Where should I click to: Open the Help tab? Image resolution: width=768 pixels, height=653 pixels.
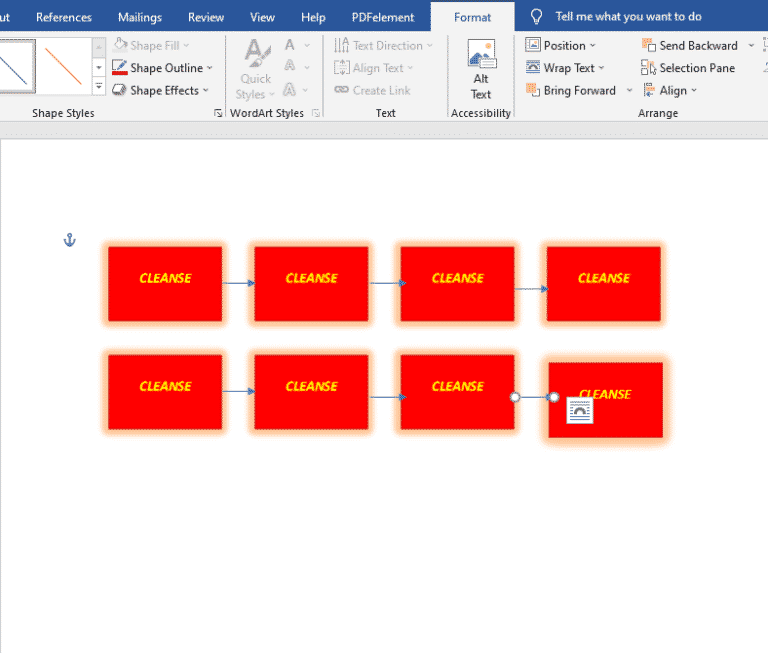pos(313,17)
